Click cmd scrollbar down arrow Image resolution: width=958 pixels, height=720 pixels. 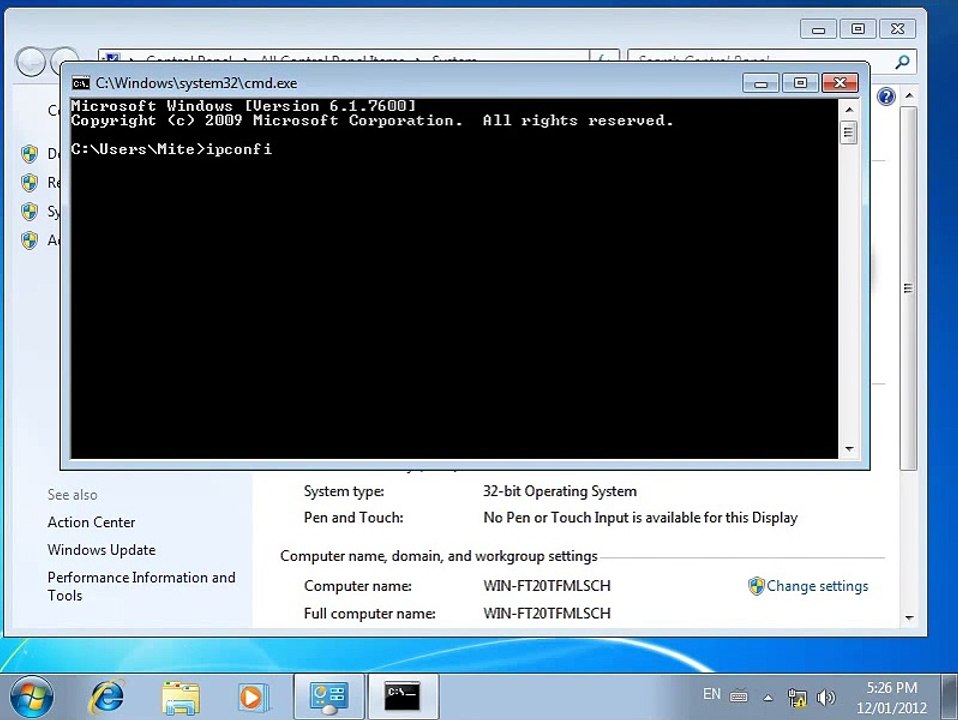(x=849, y=449)
